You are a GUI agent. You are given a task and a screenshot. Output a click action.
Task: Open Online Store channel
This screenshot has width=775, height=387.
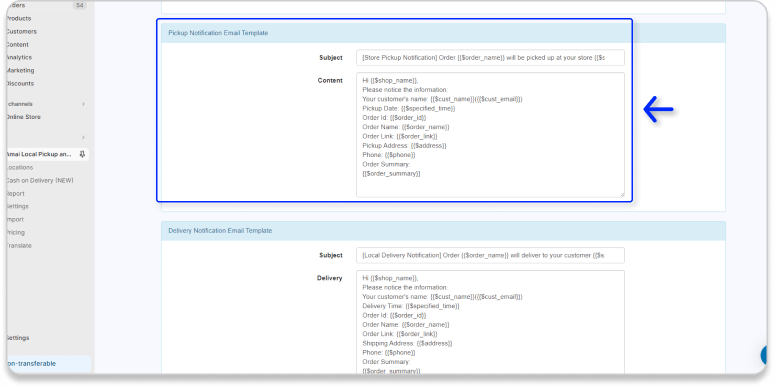23,117
